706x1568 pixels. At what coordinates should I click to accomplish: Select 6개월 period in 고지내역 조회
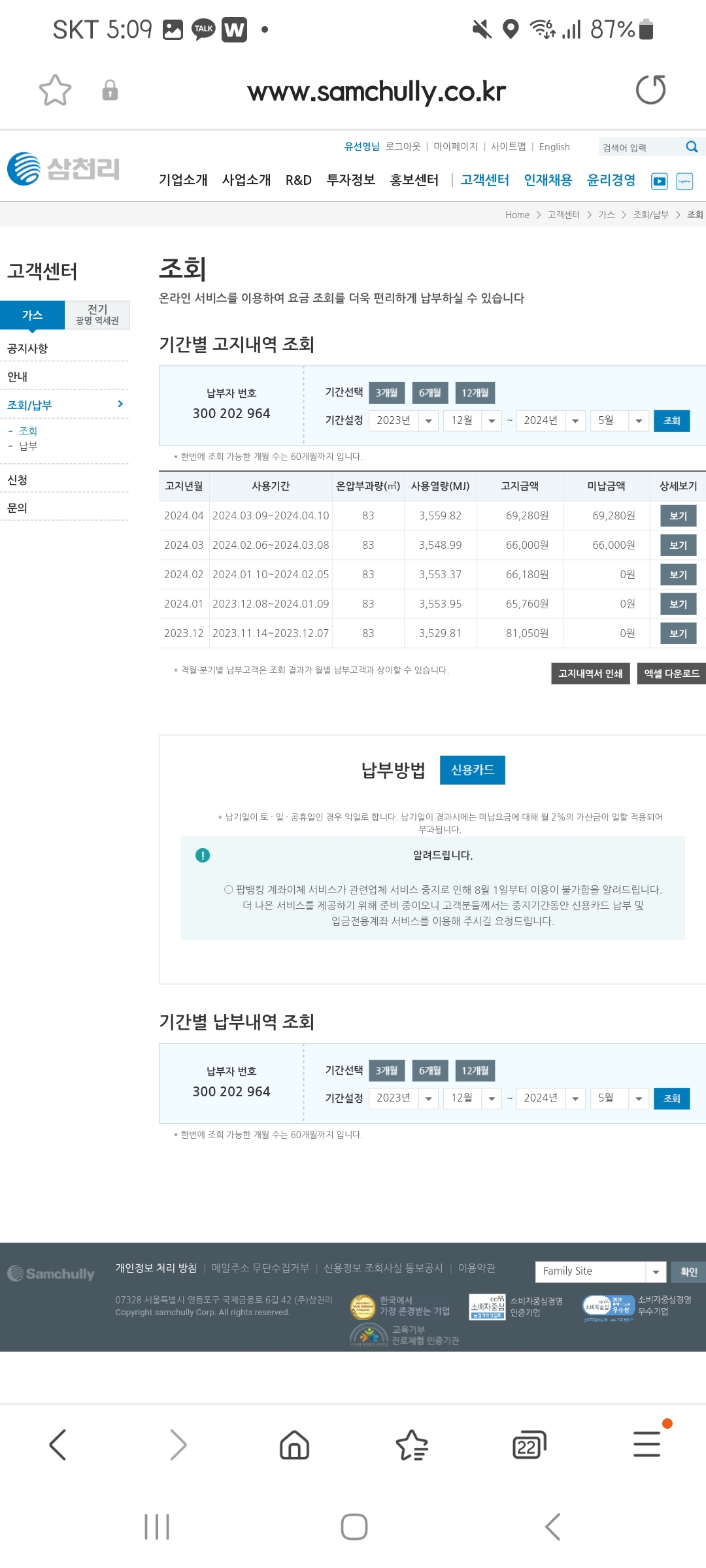(x=429, y=393)
